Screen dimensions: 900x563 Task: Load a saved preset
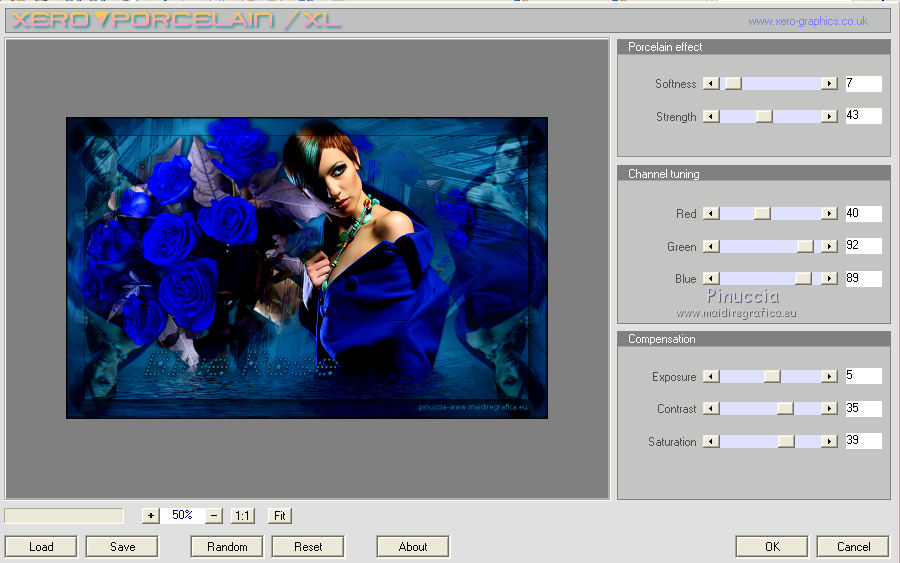tap(41, 547)
